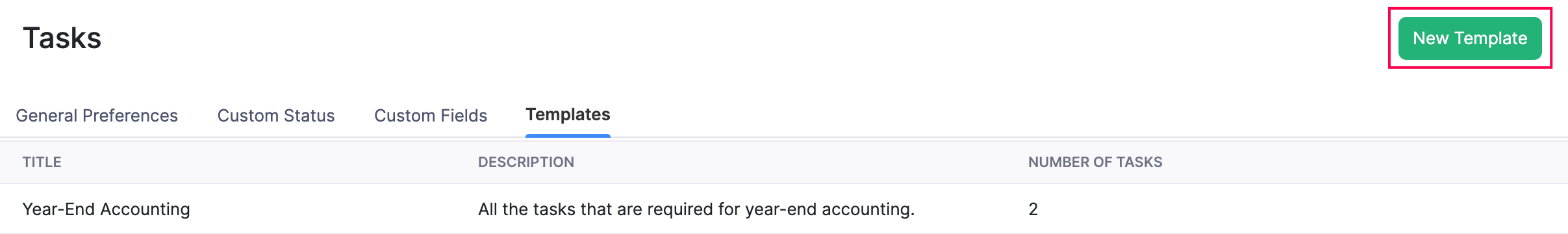Click the year-end accounting description text
Screen dimensions: 1568x234
pos(696,209)
